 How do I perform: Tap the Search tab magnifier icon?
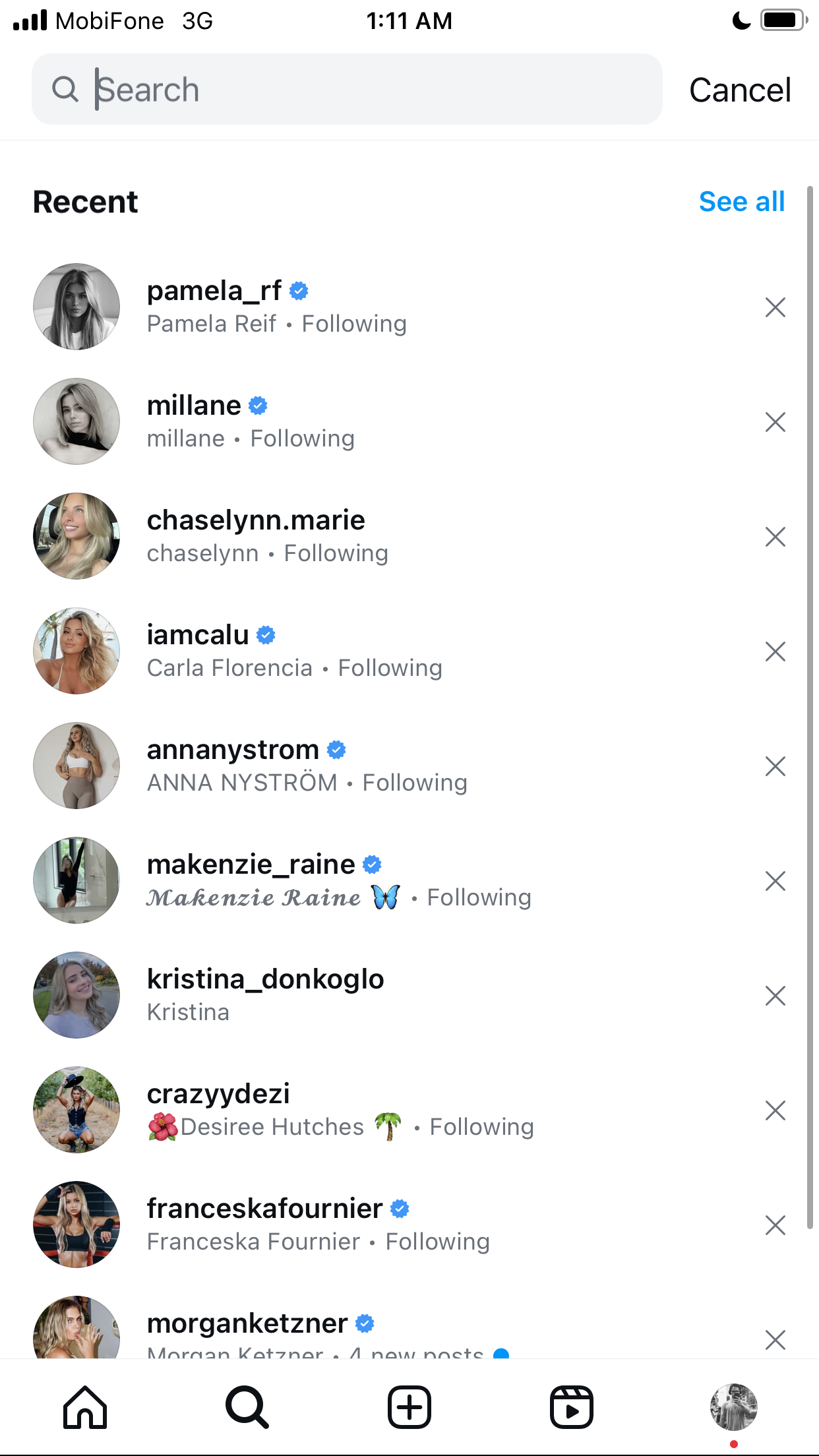[x=247, y=1407]
